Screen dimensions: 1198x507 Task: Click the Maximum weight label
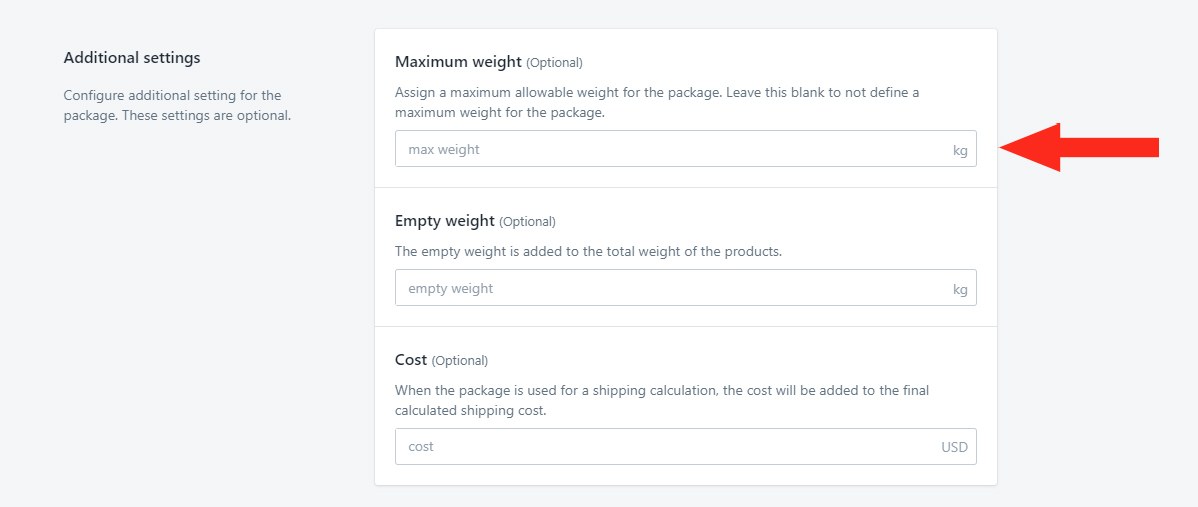[x=458, y=61]
